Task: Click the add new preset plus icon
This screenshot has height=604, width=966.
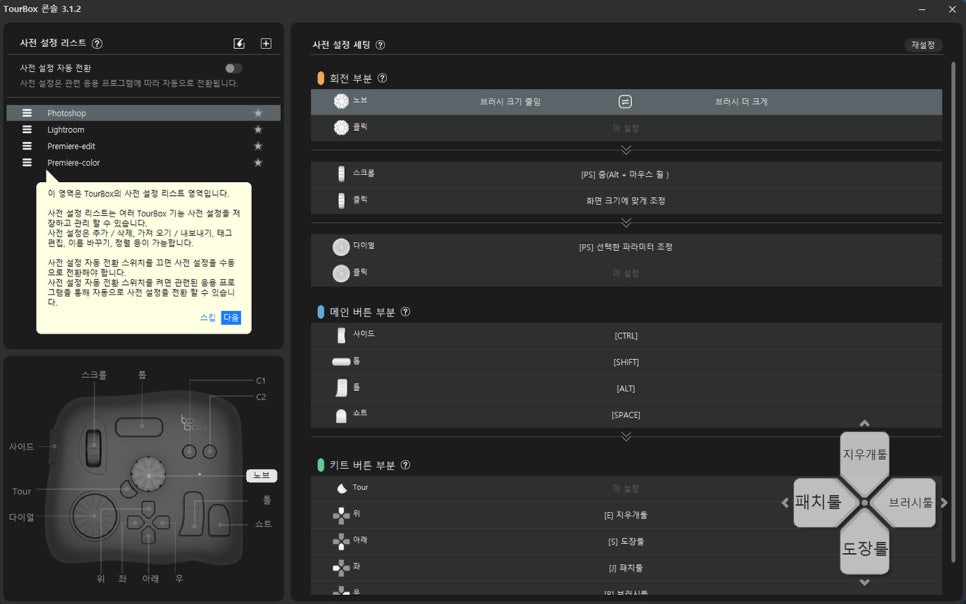Action: point(266,44)
